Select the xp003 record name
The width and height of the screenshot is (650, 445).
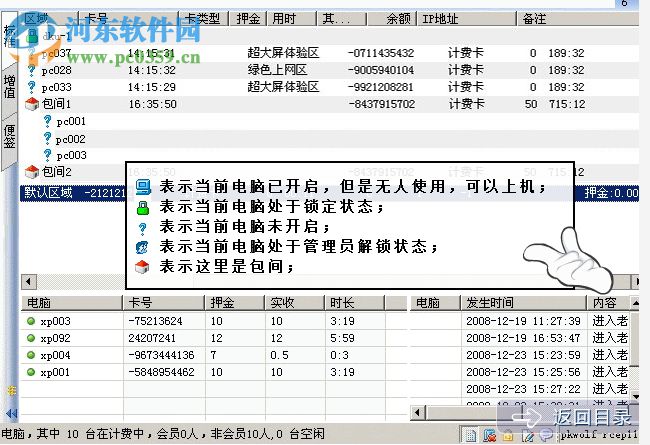[55, 321]
